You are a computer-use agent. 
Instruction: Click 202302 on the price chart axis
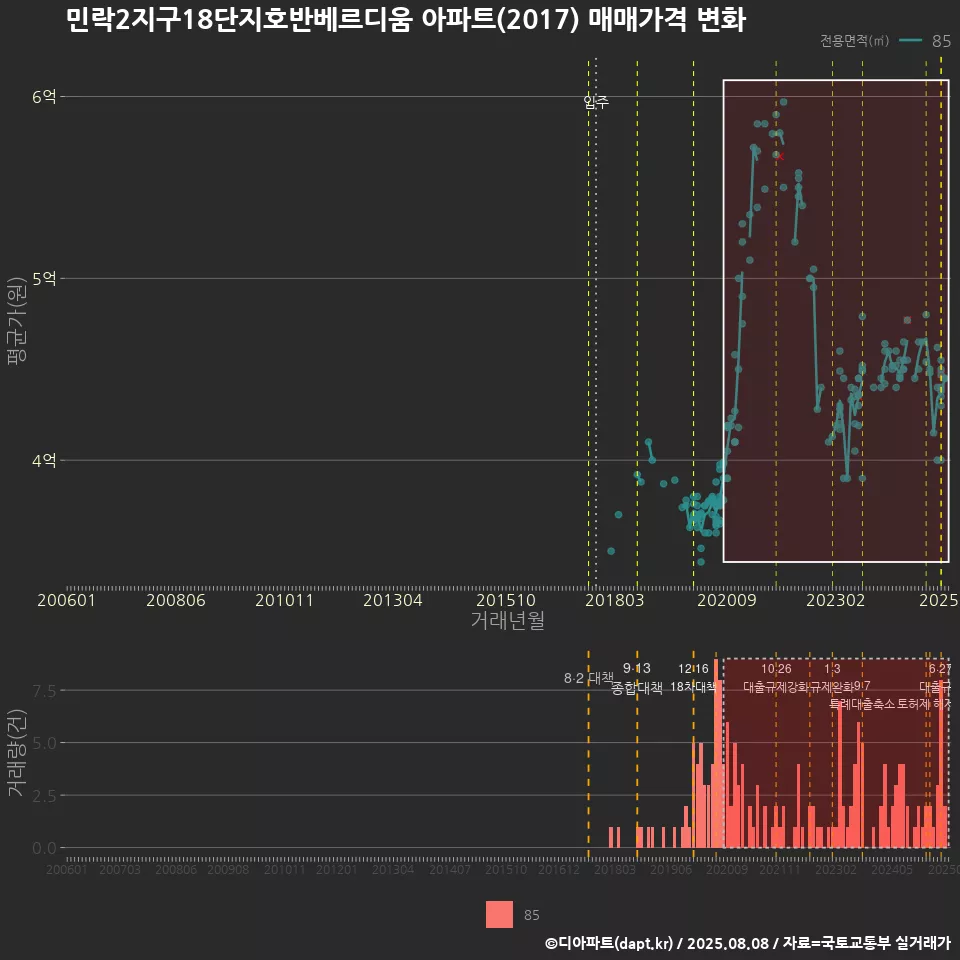pyautogui.click(x=836, y=600)
